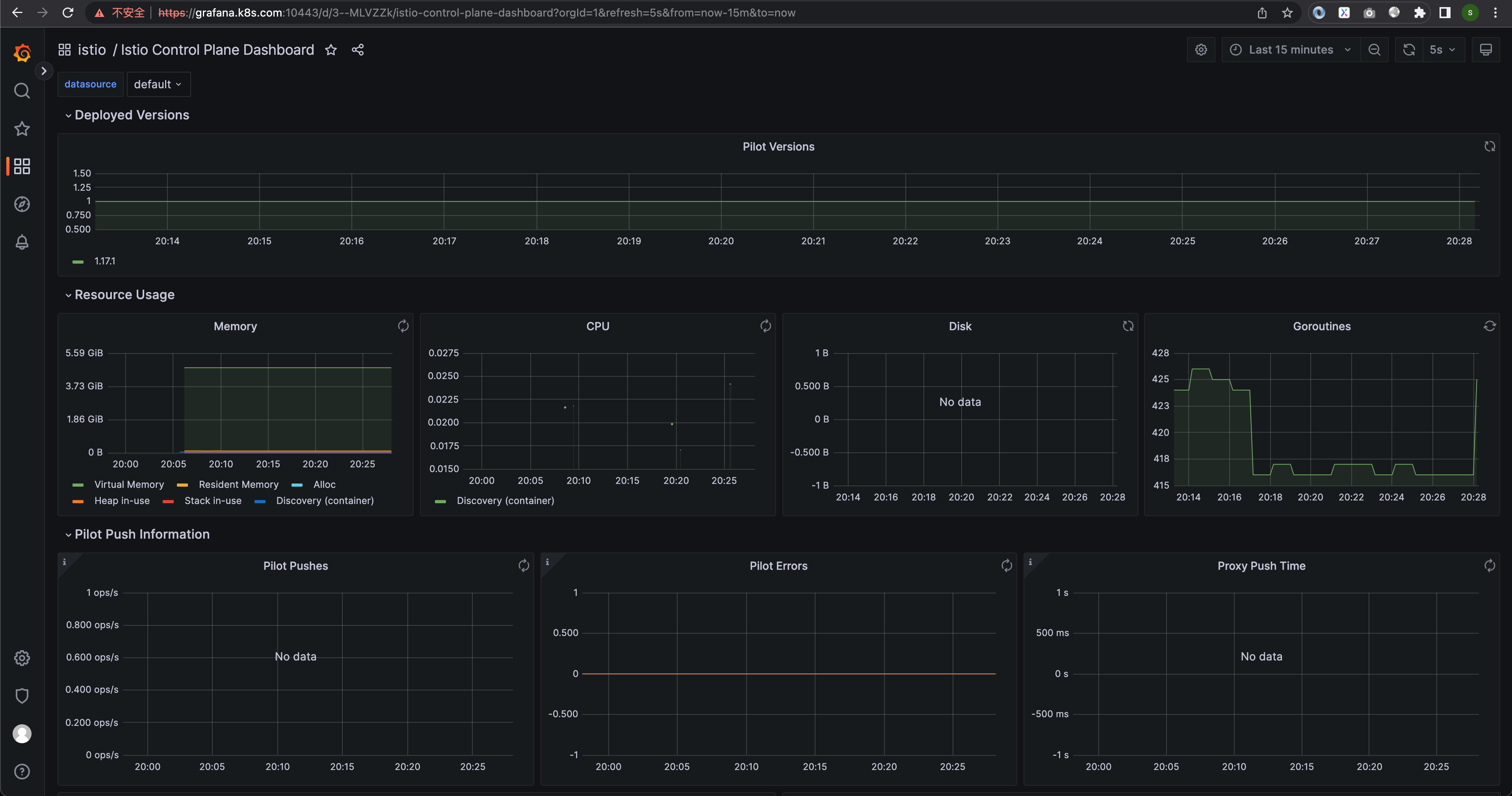1512x796 pixels.
Task: Share the dashboard with share icon
Action: click(x=357, y=50)
